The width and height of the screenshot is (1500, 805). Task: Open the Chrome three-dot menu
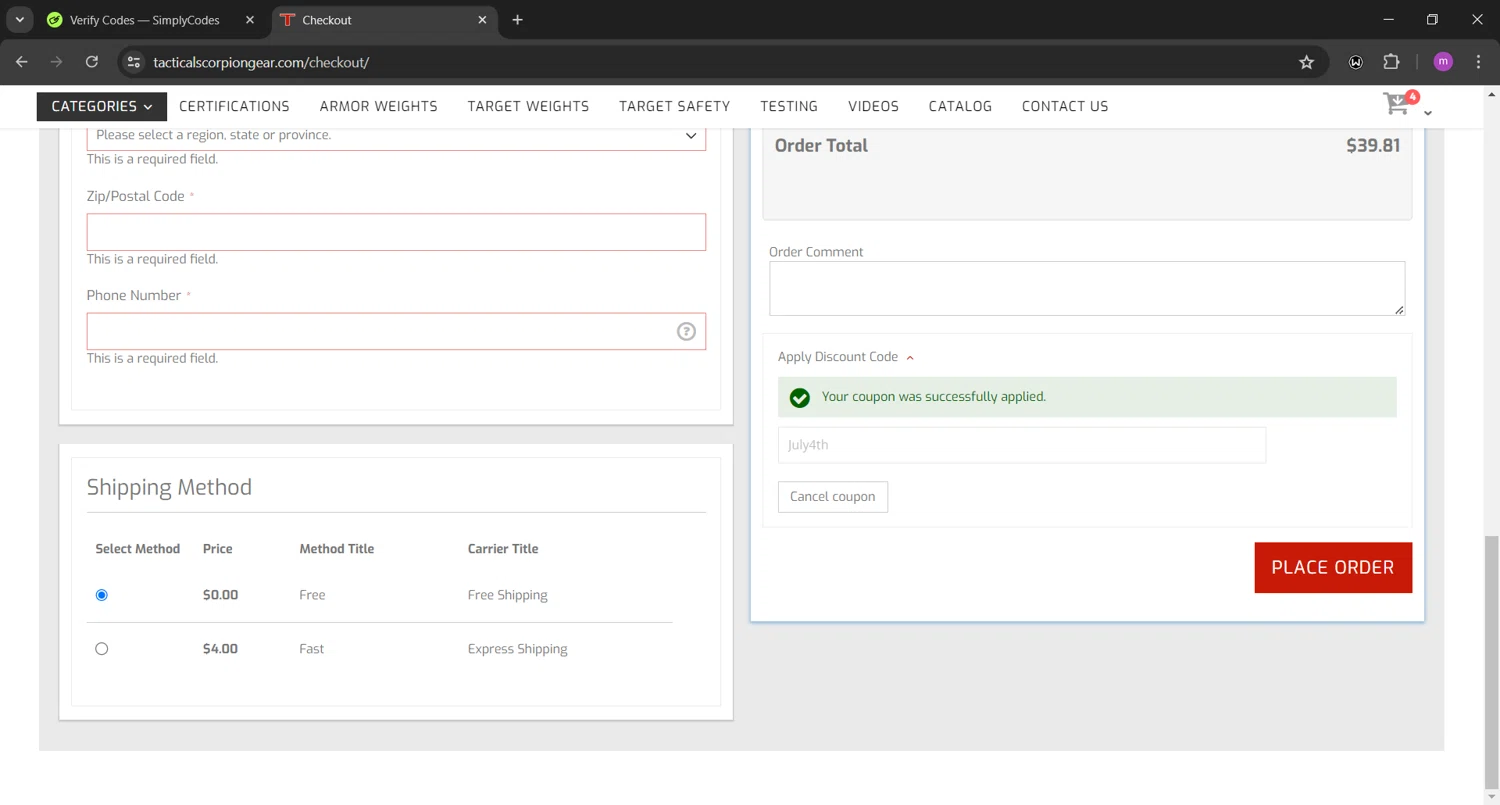click(x=1478, y=62)
